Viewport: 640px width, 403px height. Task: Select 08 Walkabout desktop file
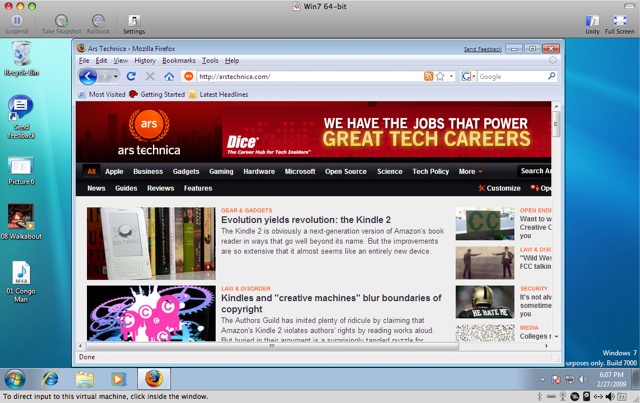(x=21, y=221)
